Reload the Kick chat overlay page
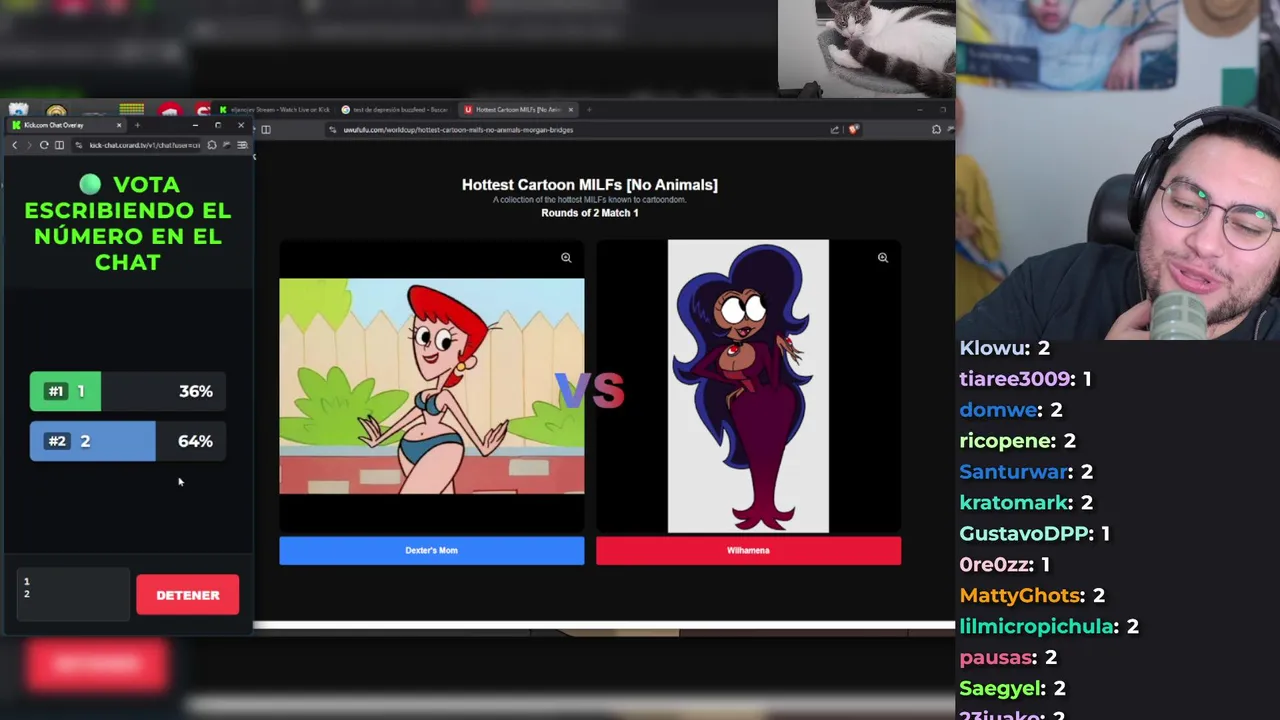Image resolution: width=1280 pixels, height=720 pixels. coord(44,145)
